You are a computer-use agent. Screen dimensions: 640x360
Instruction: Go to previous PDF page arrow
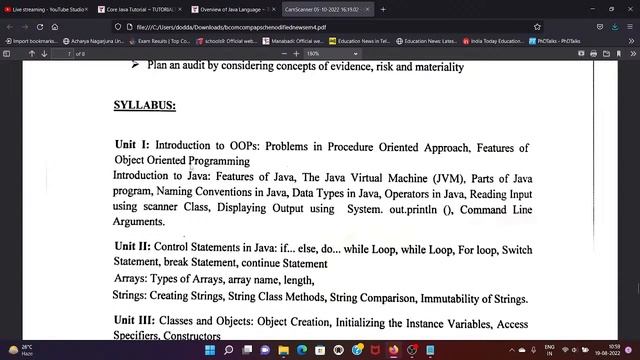31,53
